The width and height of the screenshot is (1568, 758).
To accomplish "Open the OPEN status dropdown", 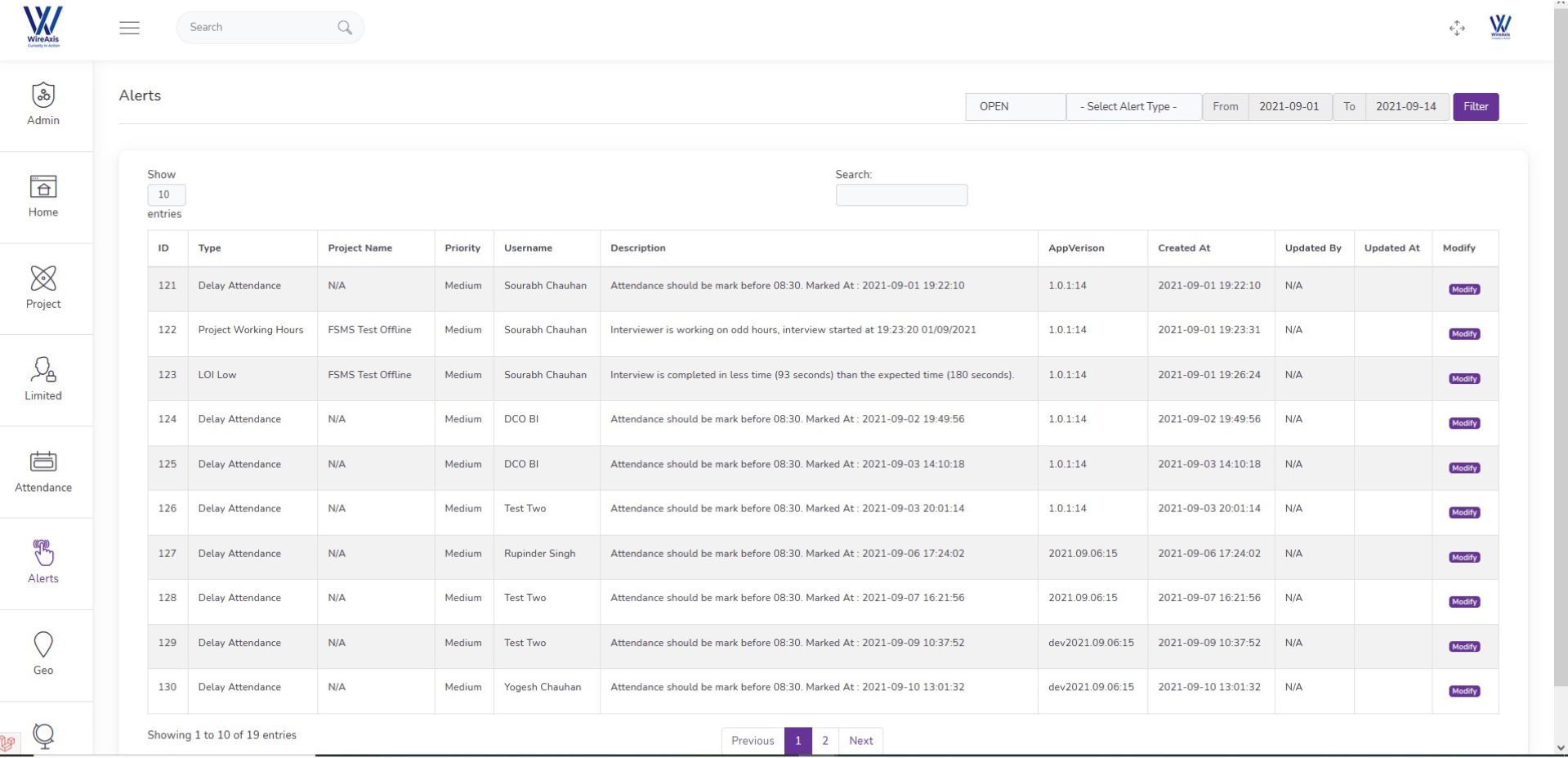I will click(x=1015, y=107).
